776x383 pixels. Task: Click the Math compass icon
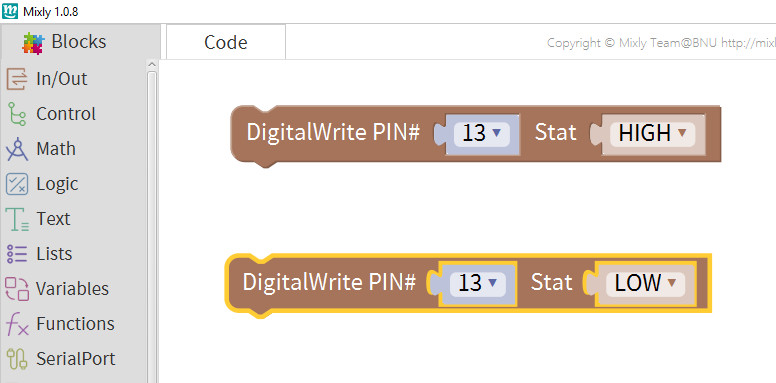17,149
